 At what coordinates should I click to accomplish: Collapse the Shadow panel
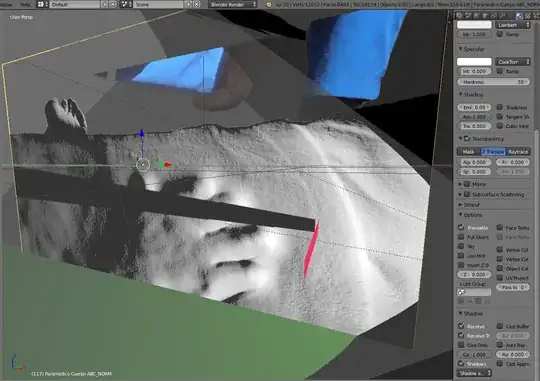tap(460, 313)
